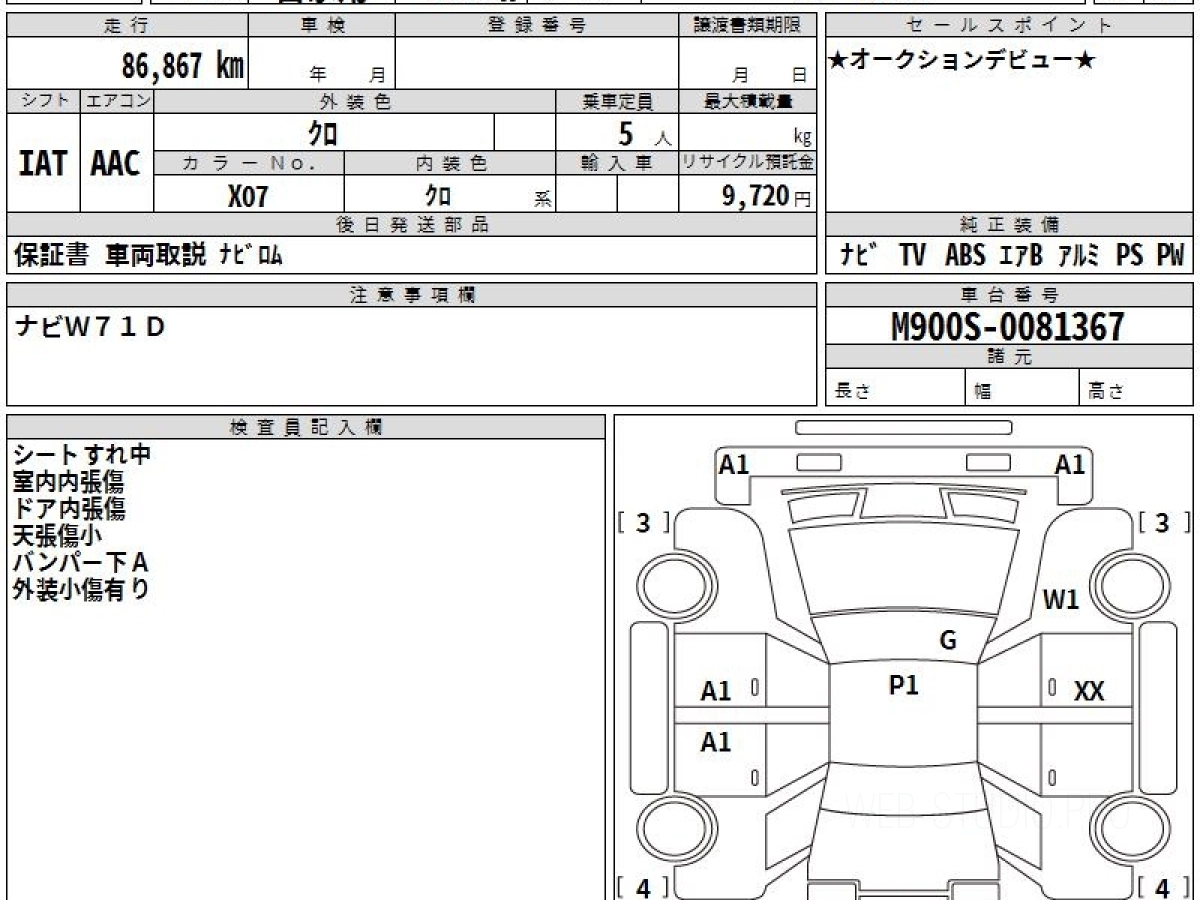Click the 譲渡書類期限 header cell
Viewport: 1200px width, 900px height.
point(748,26)
